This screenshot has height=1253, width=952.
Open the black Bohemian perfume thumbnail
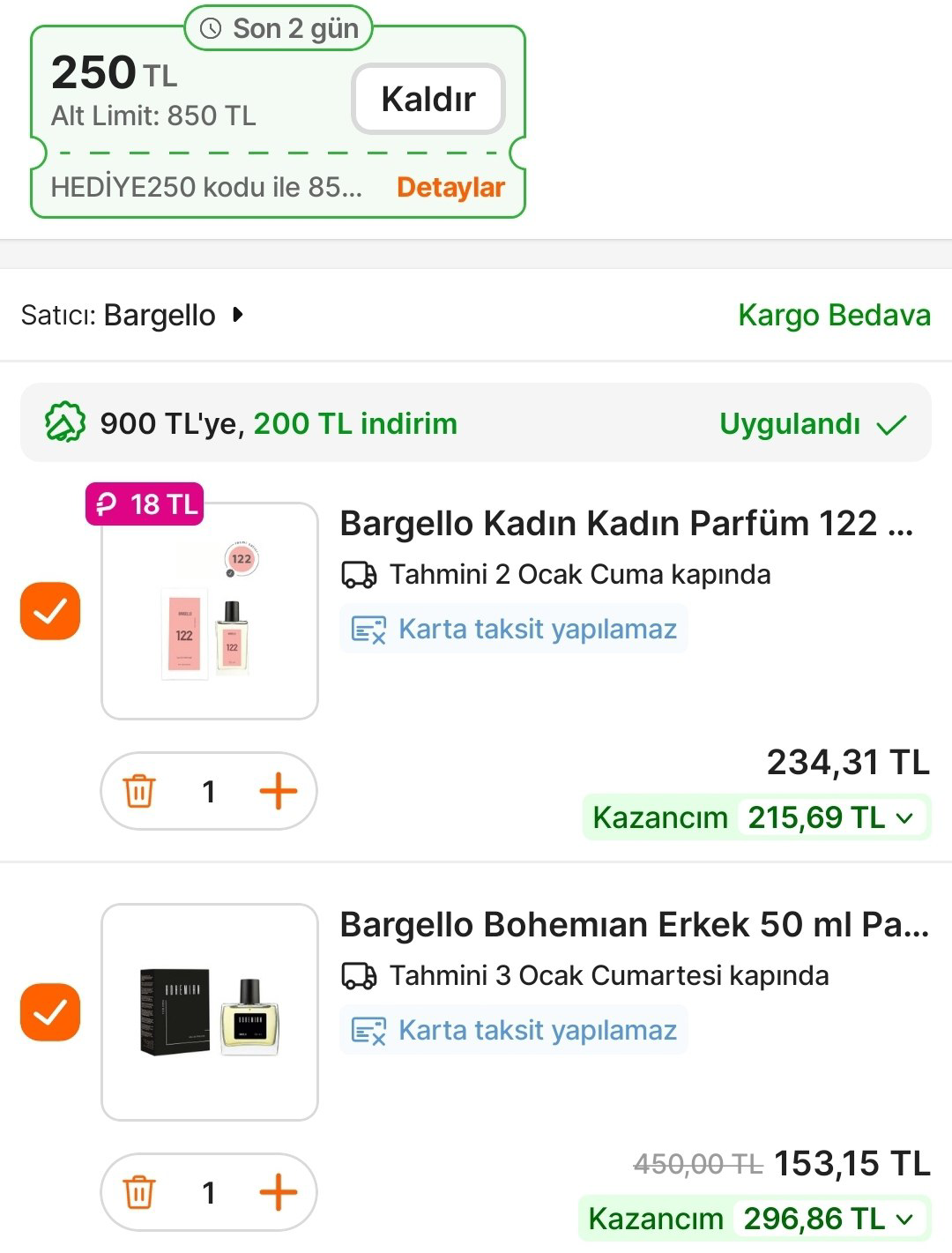click(x=210, y=1012)
